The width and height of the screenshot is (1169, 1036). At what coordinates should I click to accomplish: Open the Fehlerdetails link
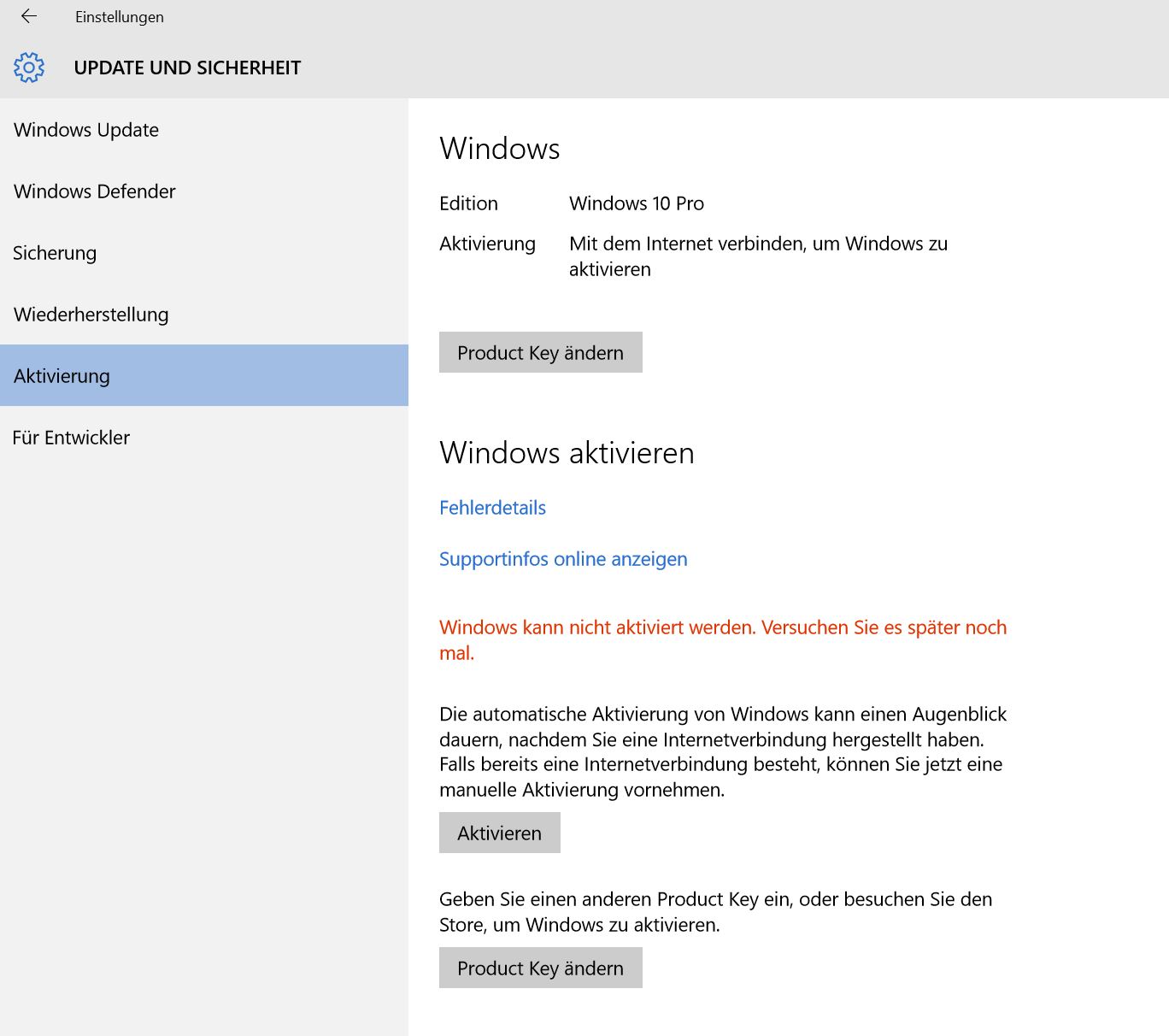[x=492, y=508]
